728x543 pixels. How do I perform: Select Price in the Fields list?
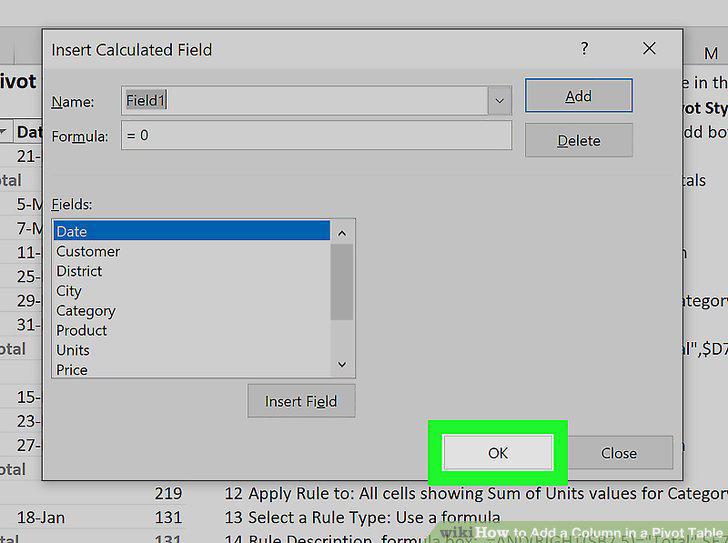(192, 370)
